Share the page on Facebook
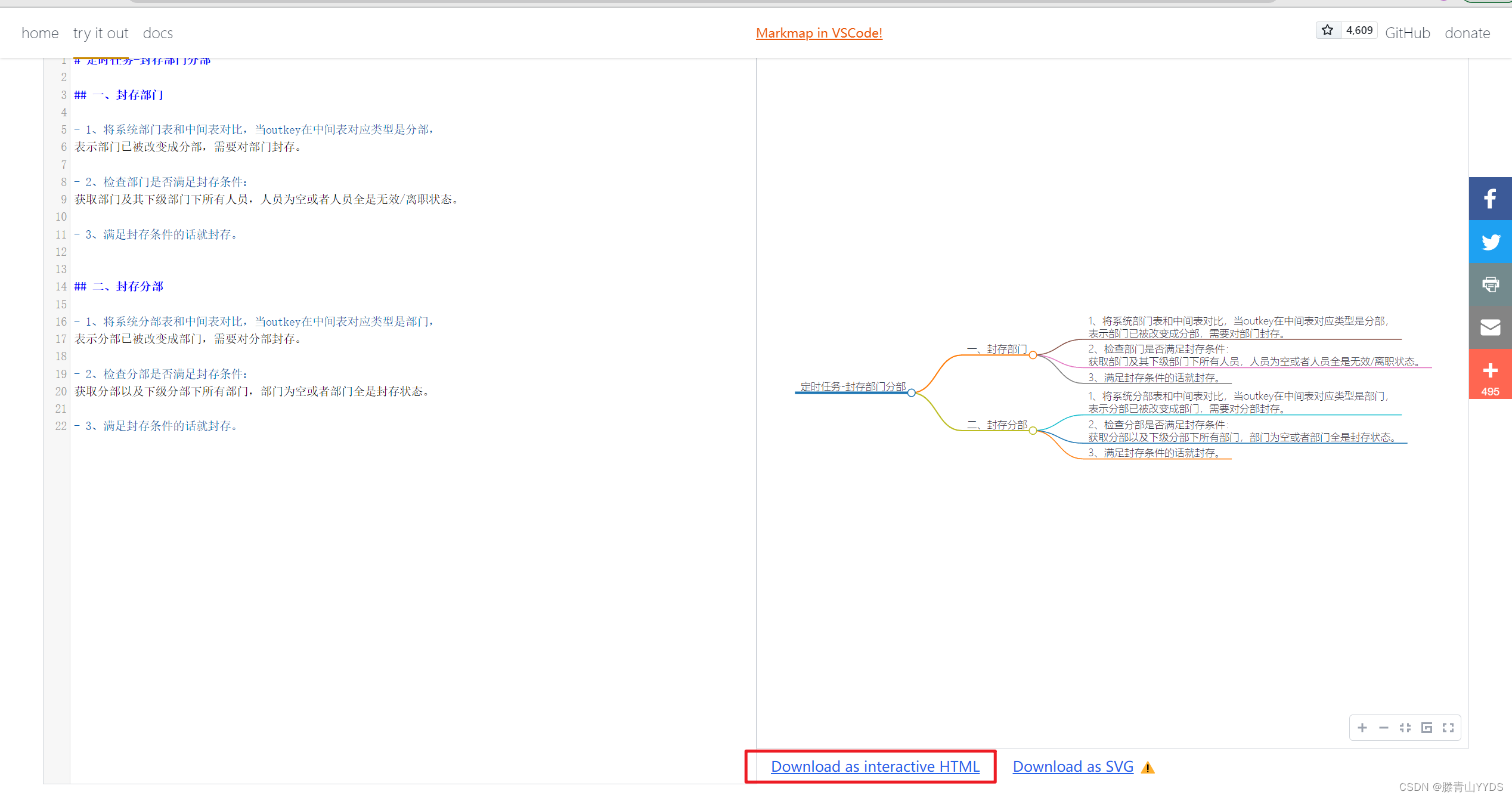This screenshot has height=798, width=1512. point(1490,199)
